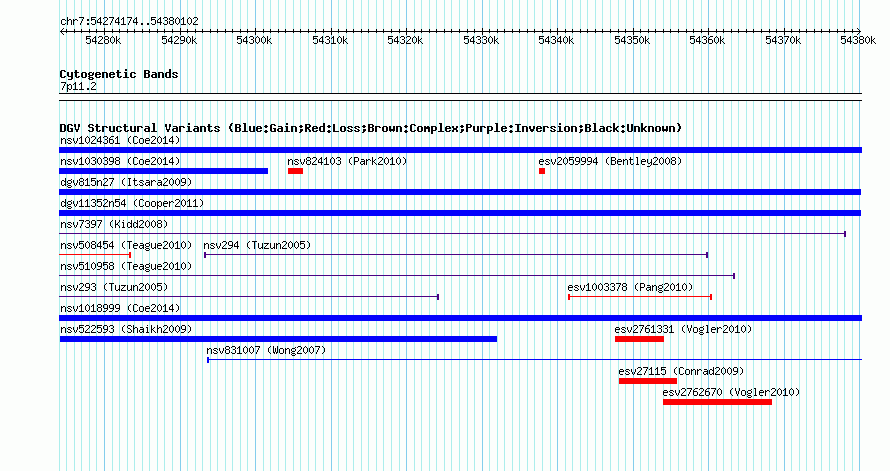Click the esv27115 red loss bar

pos(648,381)
